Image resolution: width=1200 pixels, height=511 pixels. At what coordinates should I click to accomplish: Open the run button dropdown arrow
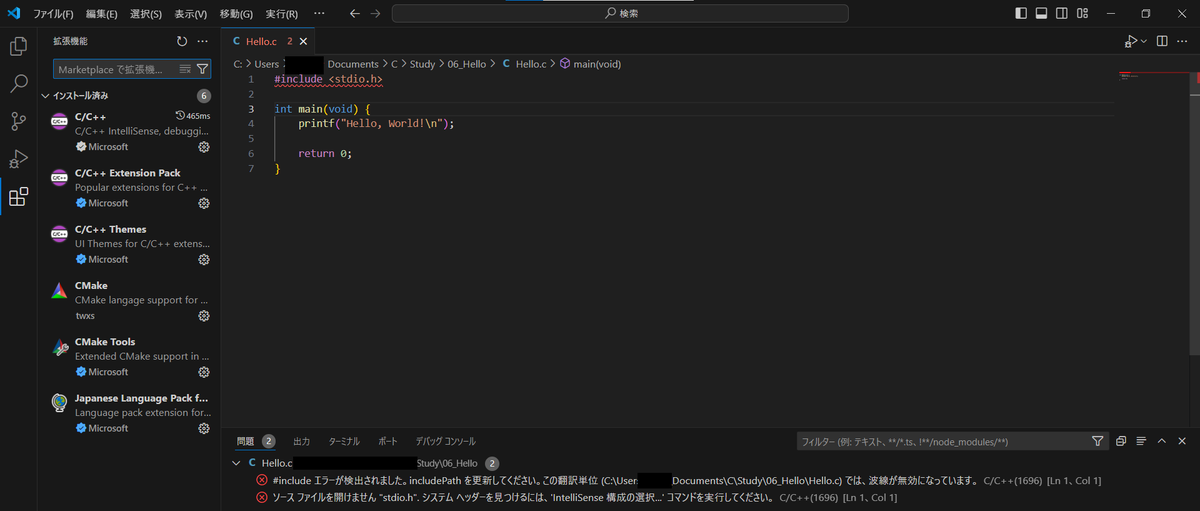click(x=1142, y=41)
